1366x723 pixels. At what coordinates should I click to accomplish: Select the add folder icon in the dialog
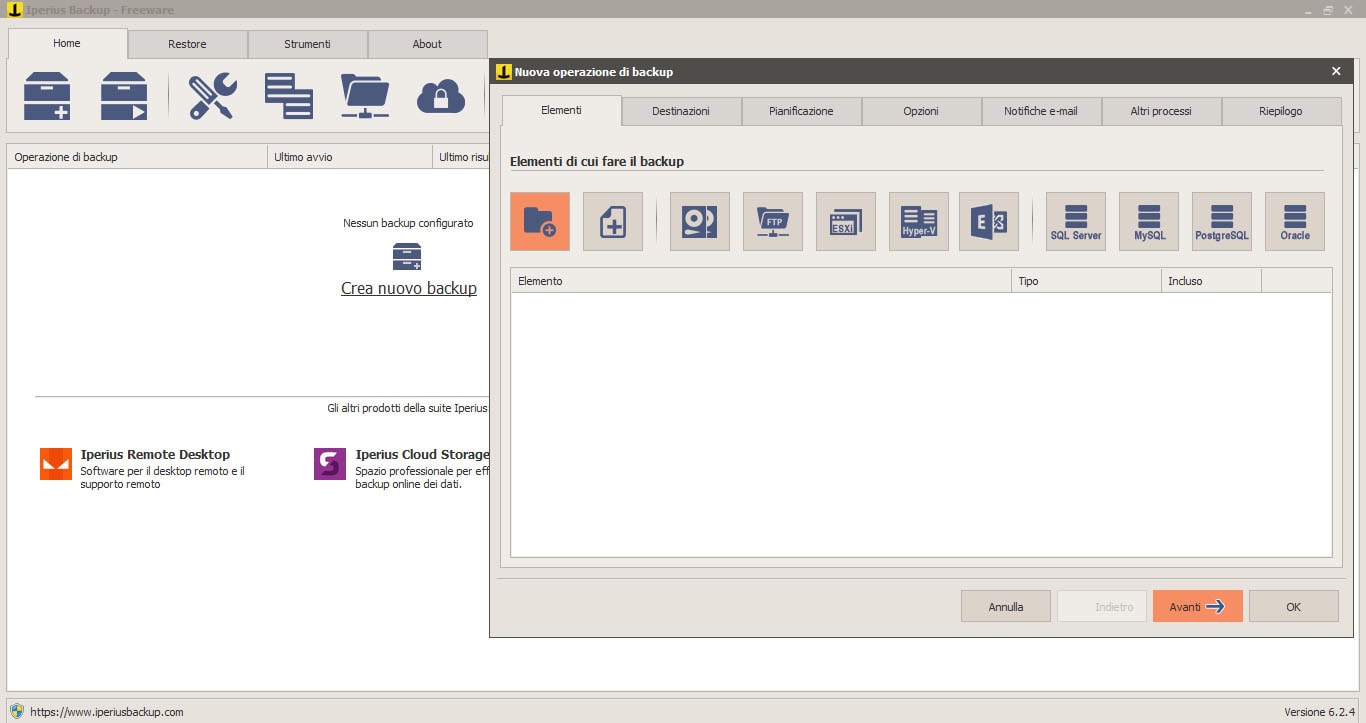pyautogui.click(x=539, y=221)
